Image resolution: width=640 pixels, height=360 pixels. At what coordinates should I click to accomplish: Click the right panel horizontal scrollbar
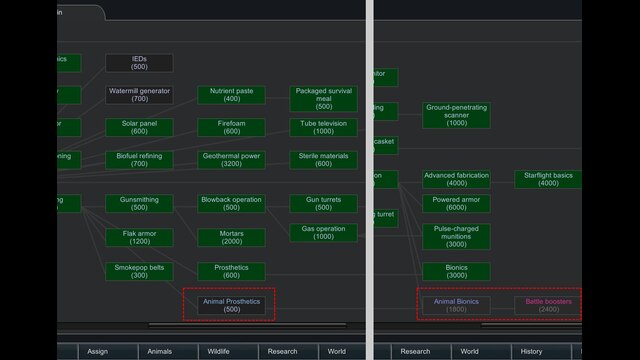click(531, 325)
